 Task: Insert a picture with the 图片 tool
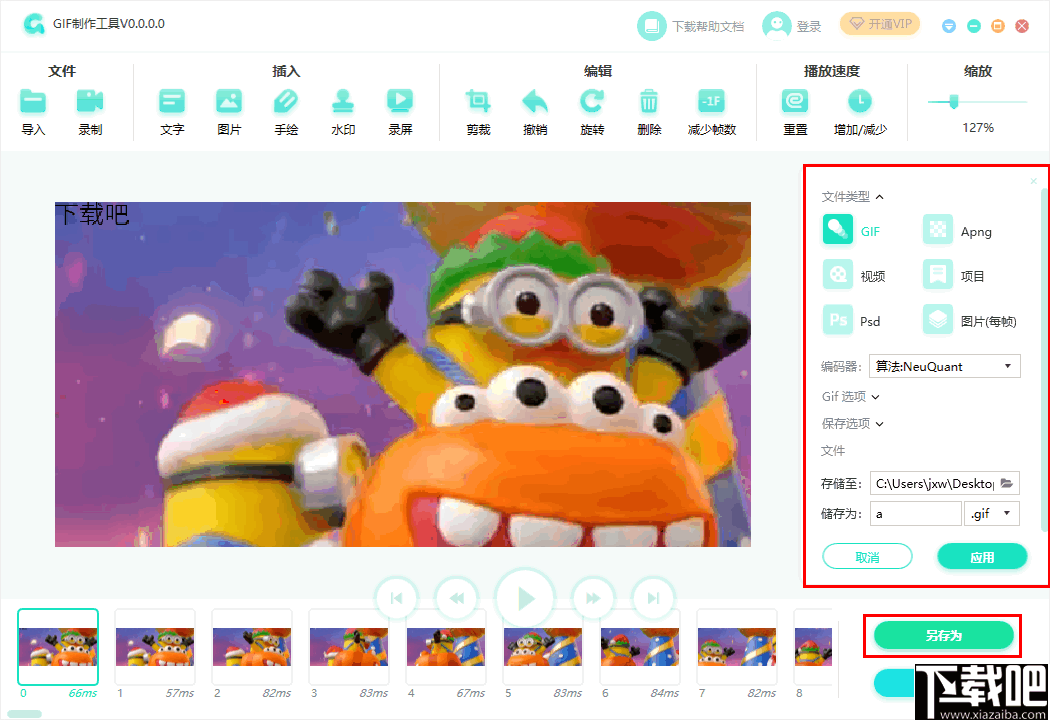coord(229,101)
